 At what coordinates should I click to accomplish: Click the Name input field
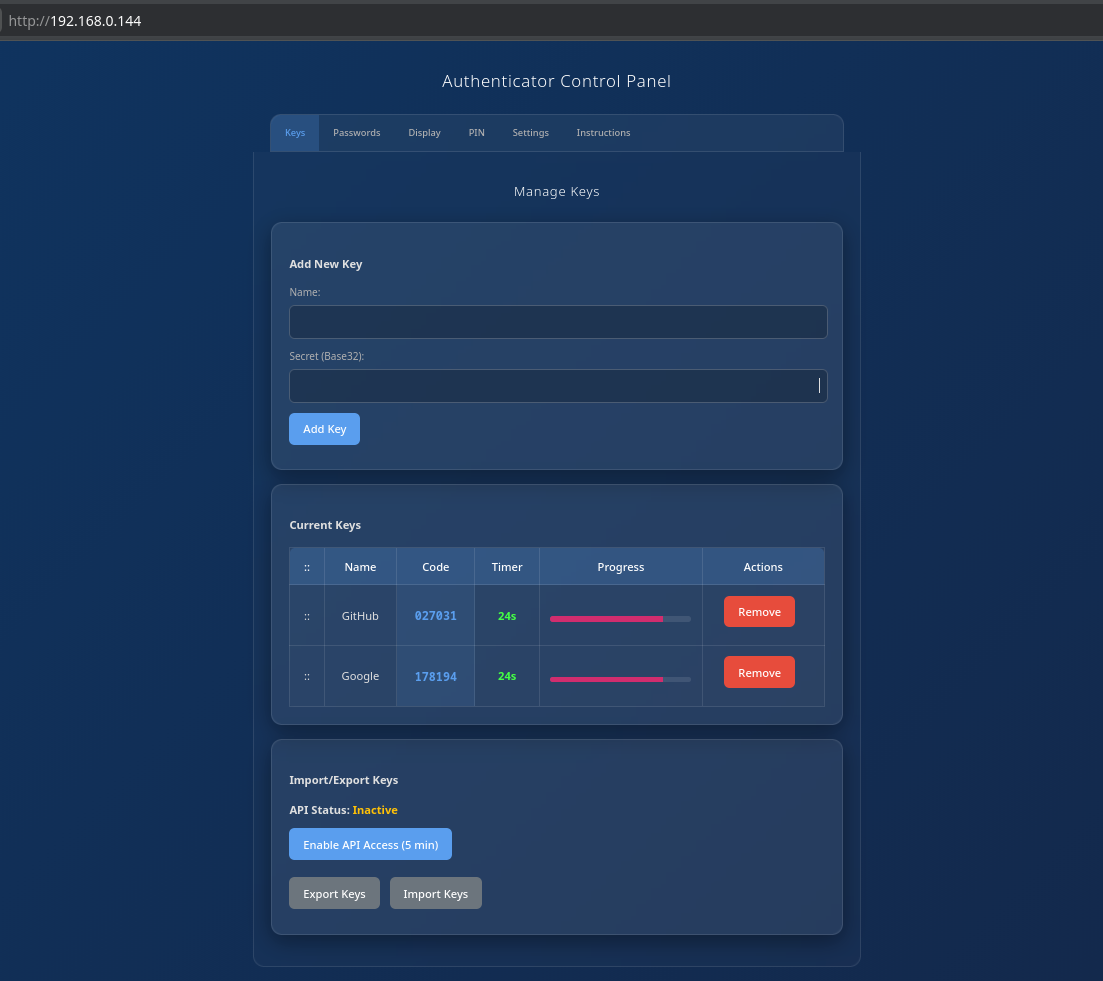[558, 322]
